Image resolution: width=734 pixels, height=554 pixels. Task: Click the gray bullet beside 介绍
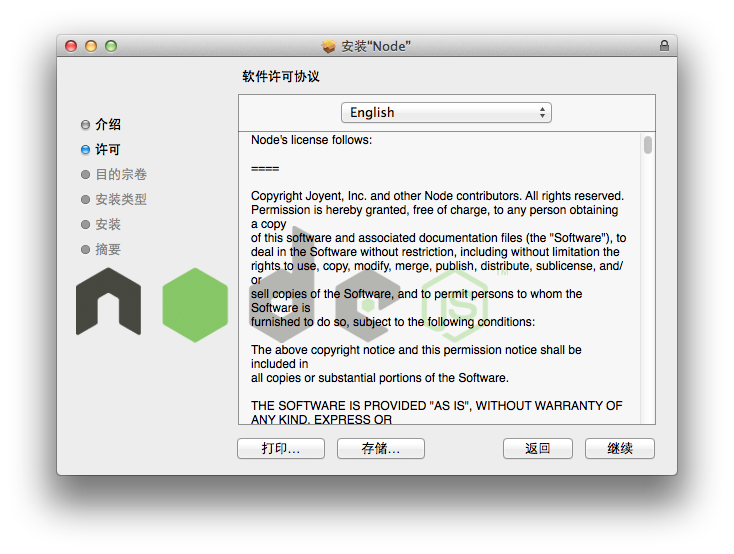pyautogui.click(x=85, y=125)
